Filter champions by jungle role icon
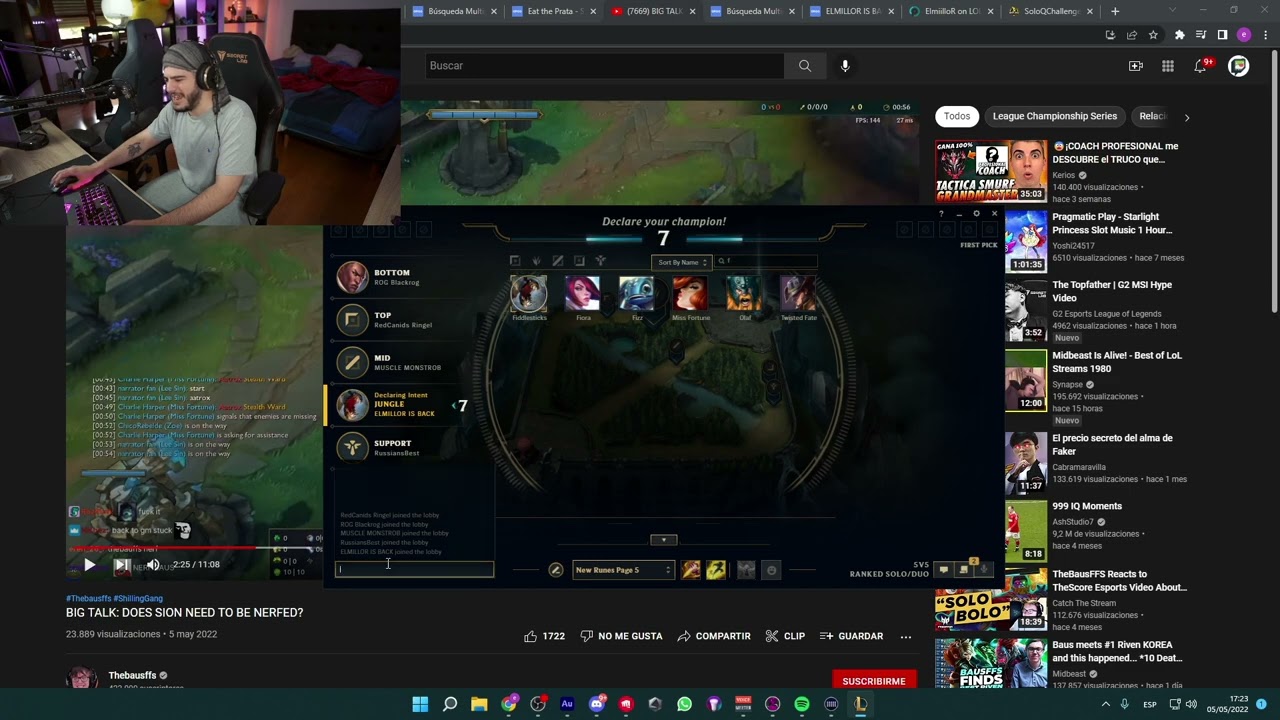The width and height of the screenshot is (1280, 720). pyautogui.click(x=536, y=261)
